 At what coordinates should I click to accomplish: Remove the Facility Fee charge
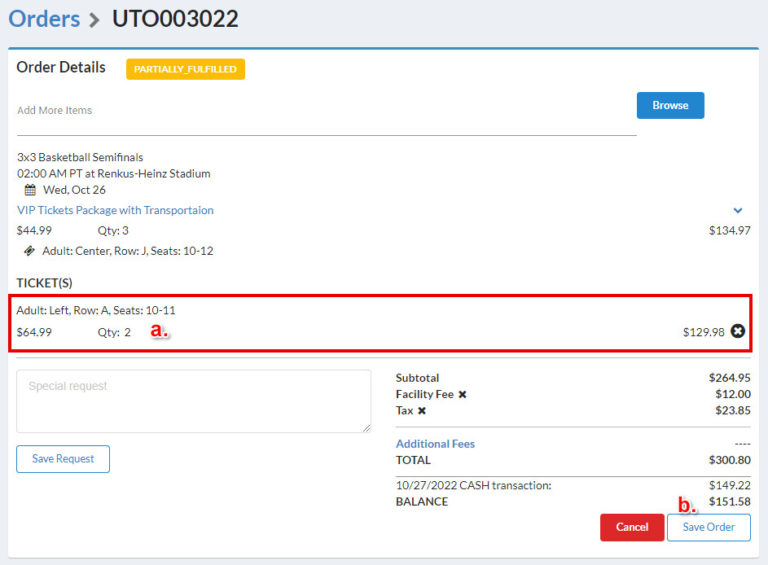(x=462, y=395)
